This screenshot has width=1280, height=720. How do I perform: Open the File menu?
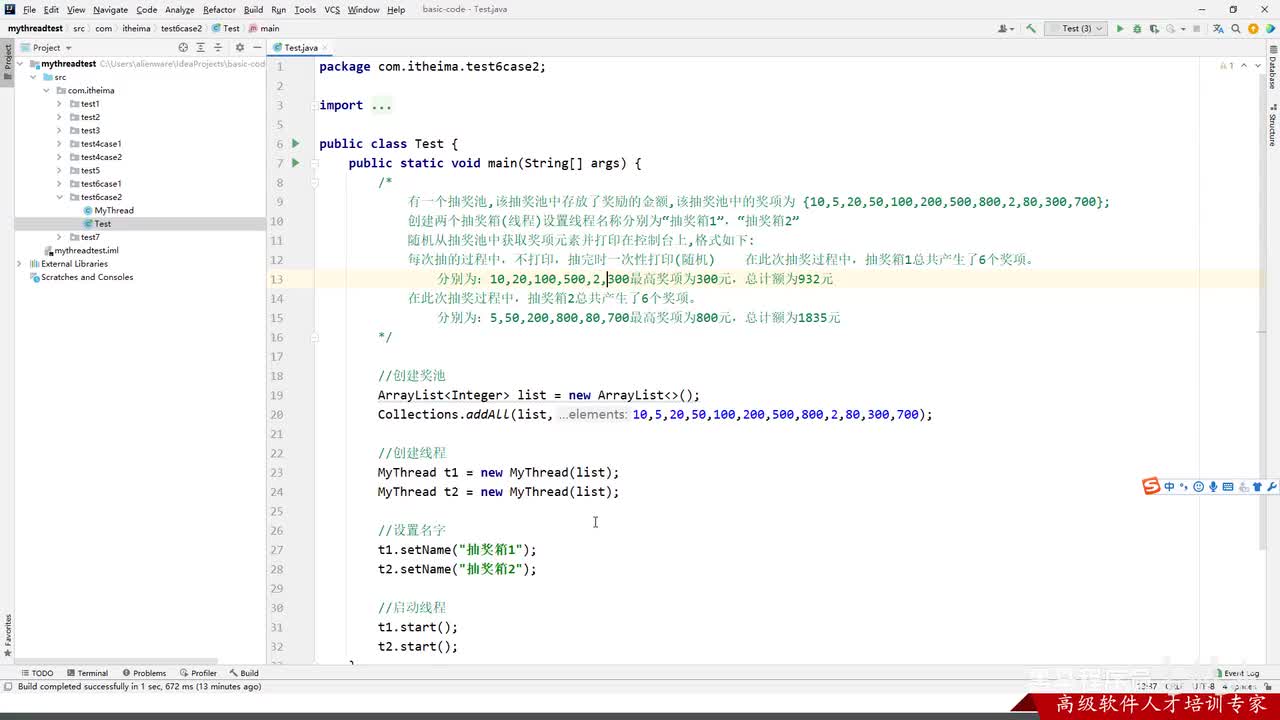(29, 10)
